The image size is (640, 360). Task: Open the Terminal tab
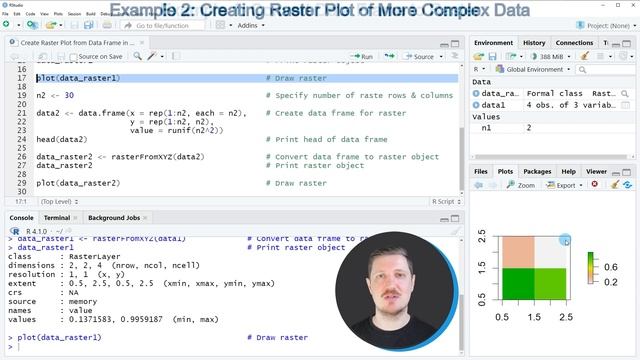(x=57, y=218)
